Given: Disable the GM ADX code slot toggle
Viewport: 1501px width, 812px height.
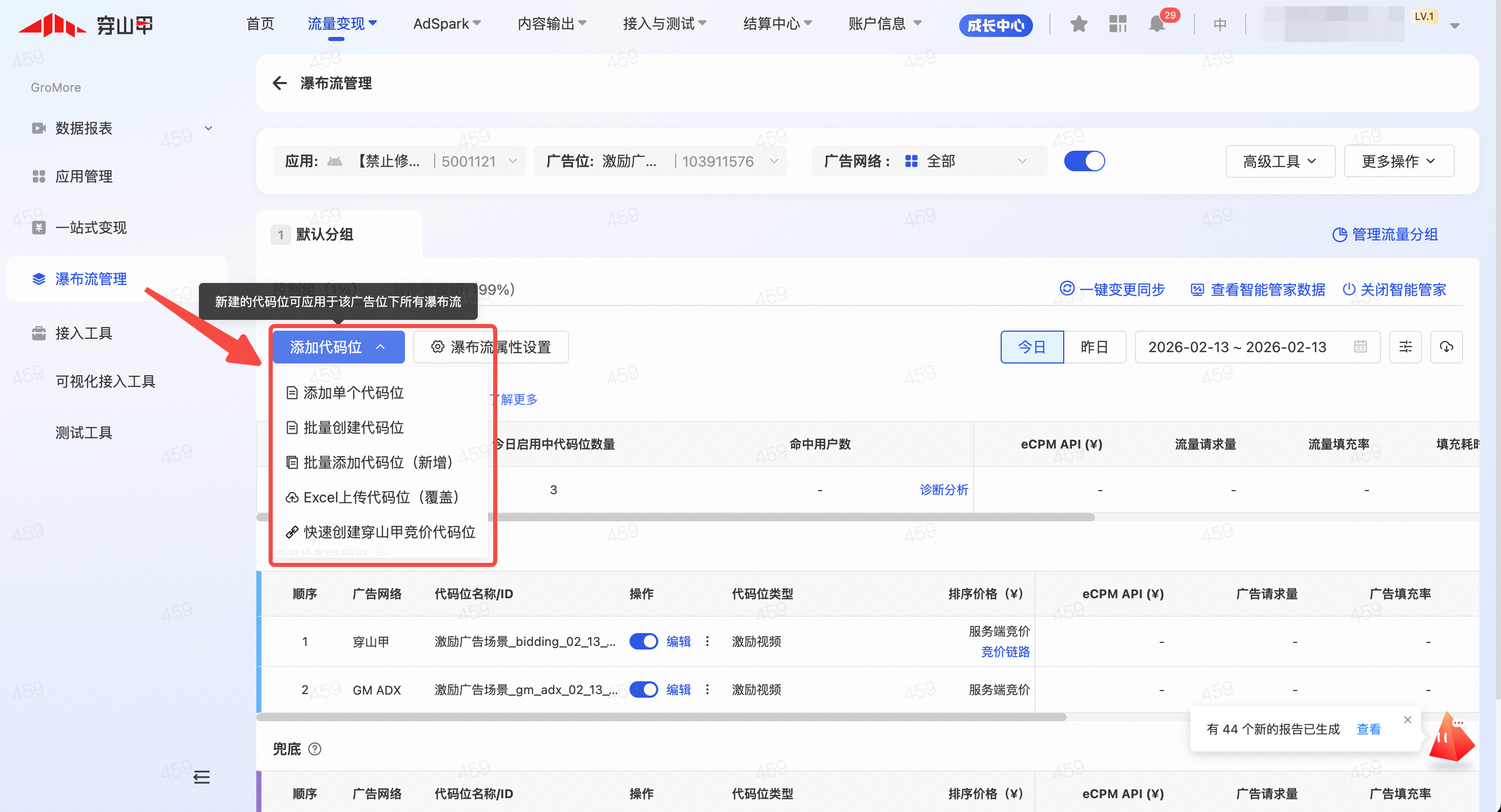Looking at the screenshot, I should coord(643,689).
